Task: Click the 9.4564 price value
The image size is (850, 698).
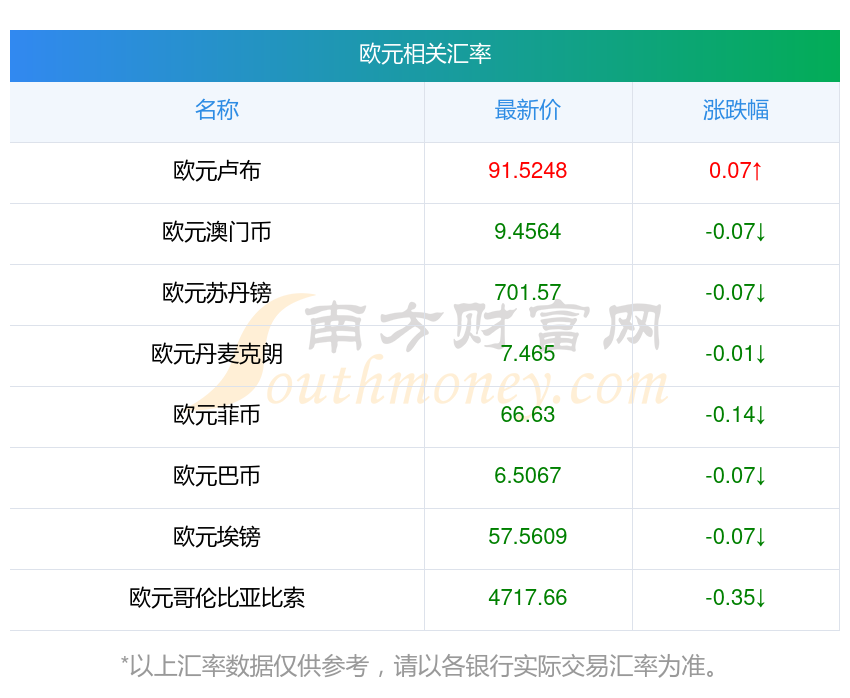Action: click(527, 232)
